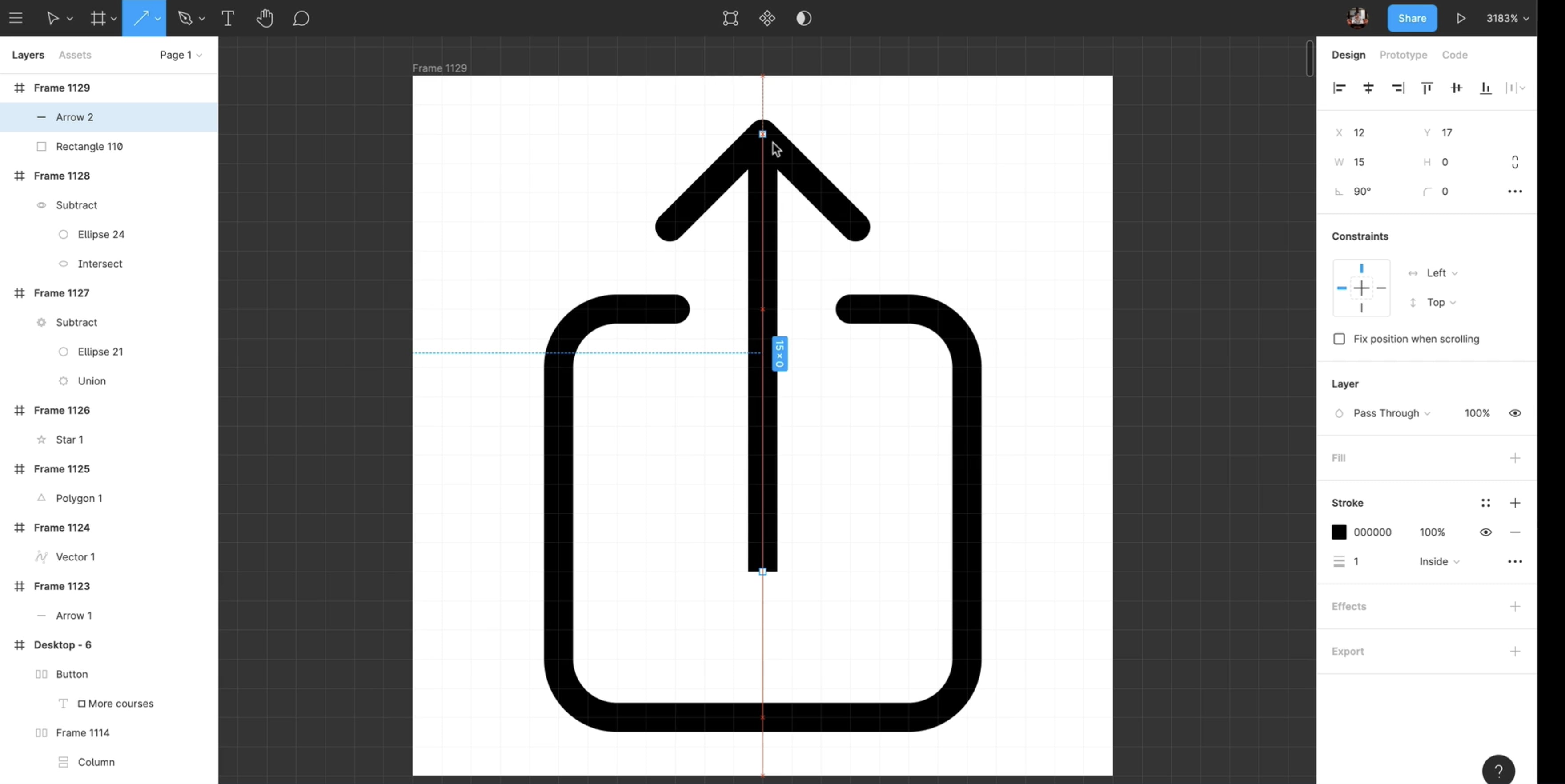Switch to the Prototype tab
Image resolution: width=1565 pixels, height=784 pixels.
tap(1403, 55)
